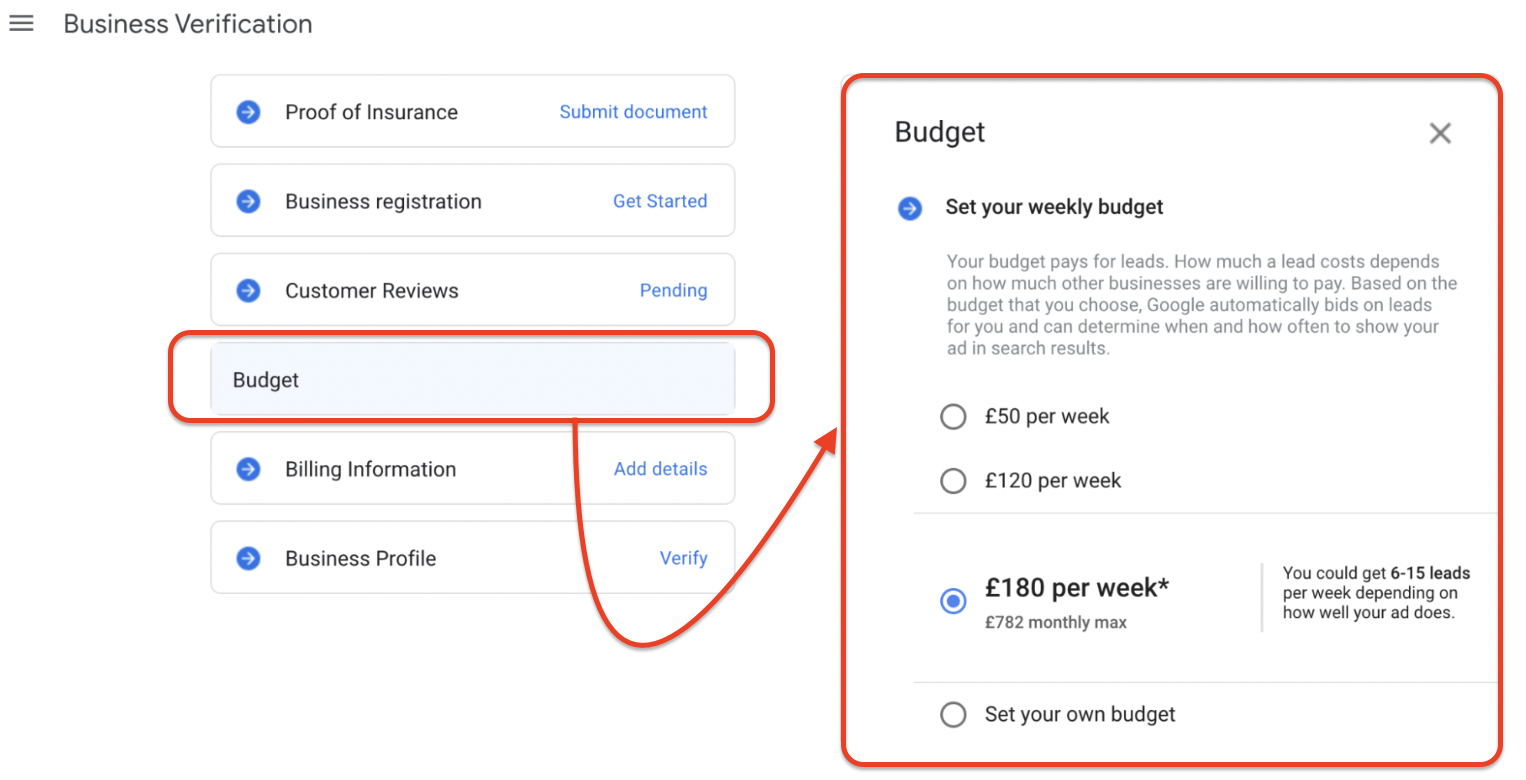Image resolution: width=1526 pixels, height=780 pixels.
Task: Click the blue arrow icon beside Proof of Insurance
Action: (x=247, y=111)
